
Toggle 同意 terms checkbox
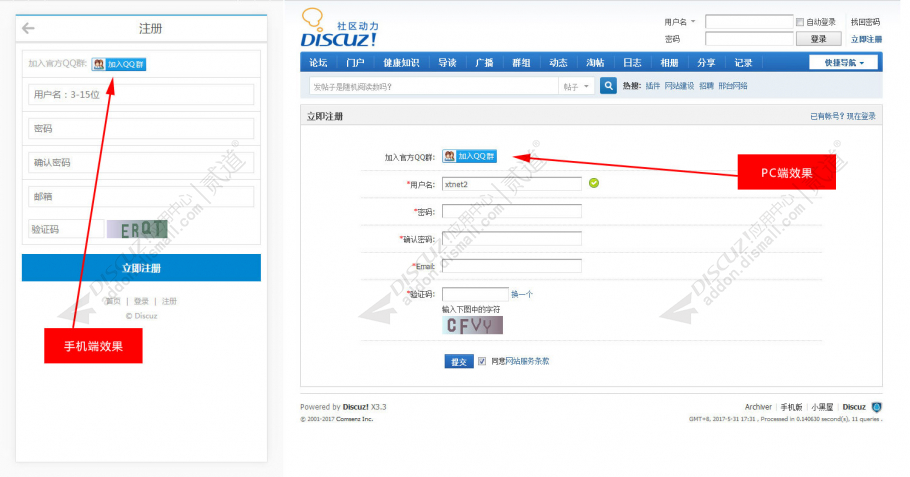tap(482, 361)
